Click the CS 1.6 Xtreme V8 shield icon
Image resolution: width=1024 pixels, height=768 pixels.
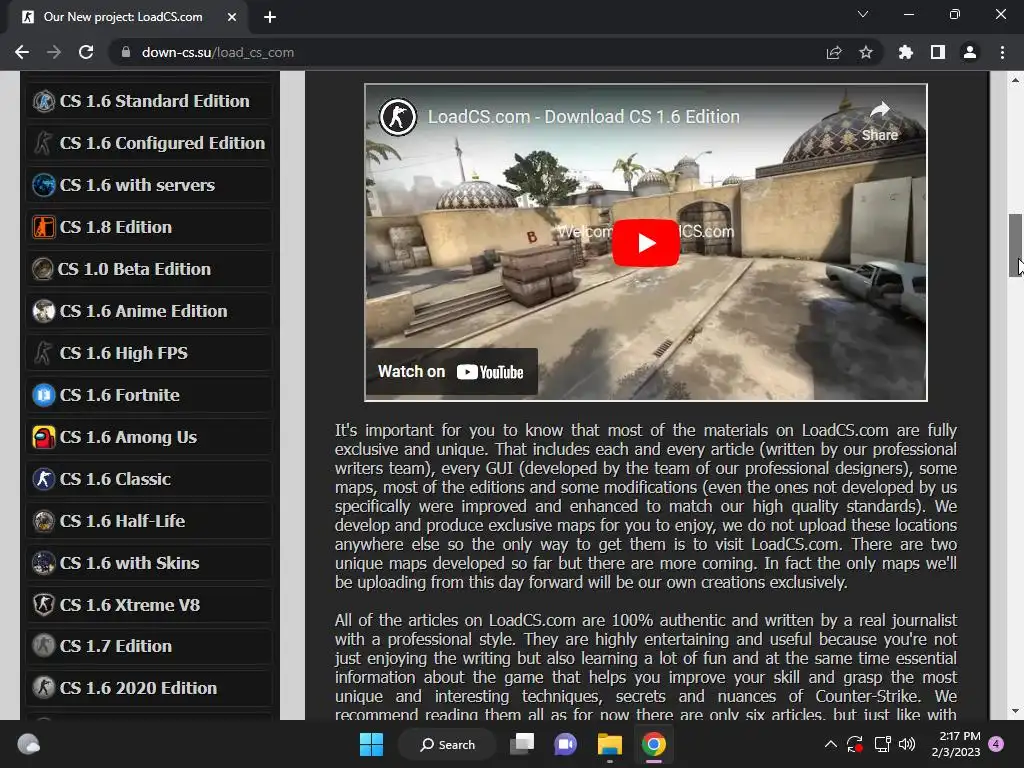click(44, 605)
